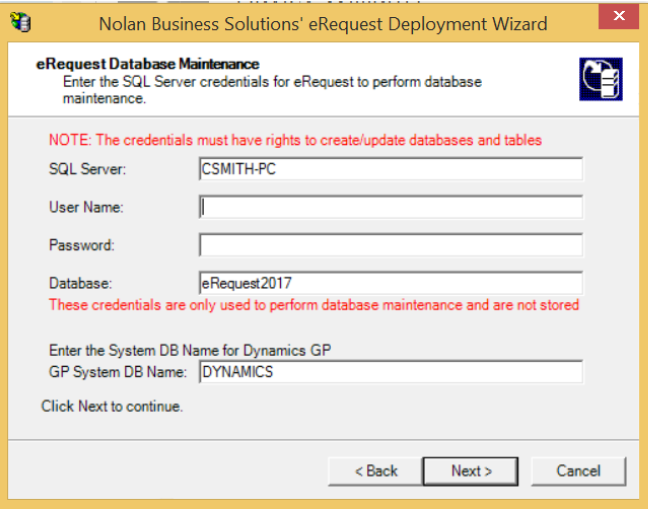Click the "User Name:" label
Image resolution: width=648 pixels, height=510 pixels.
coord(85,207)
